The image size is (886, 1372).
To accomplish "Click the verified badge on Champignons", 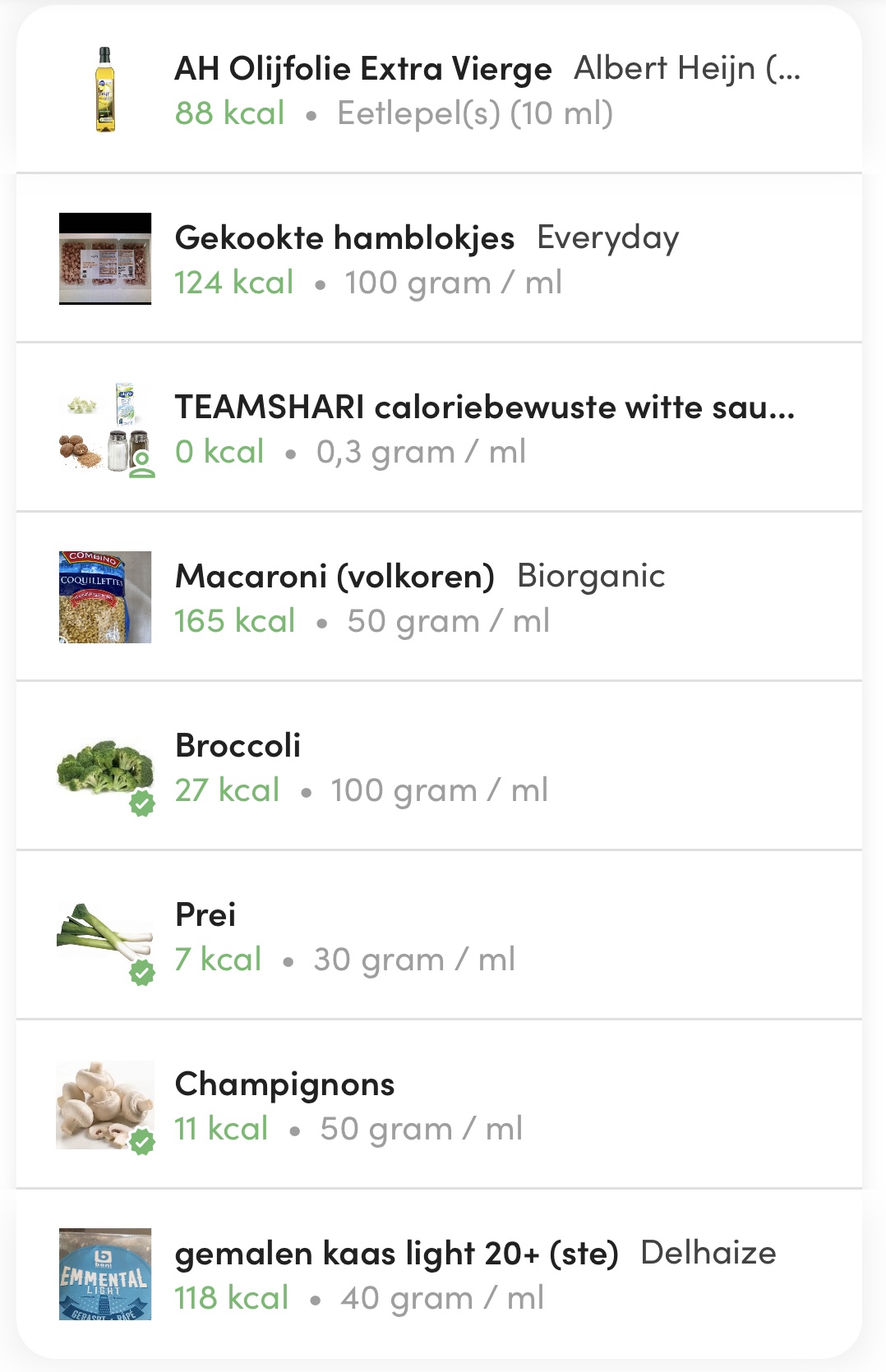I will coord(142,1142).
